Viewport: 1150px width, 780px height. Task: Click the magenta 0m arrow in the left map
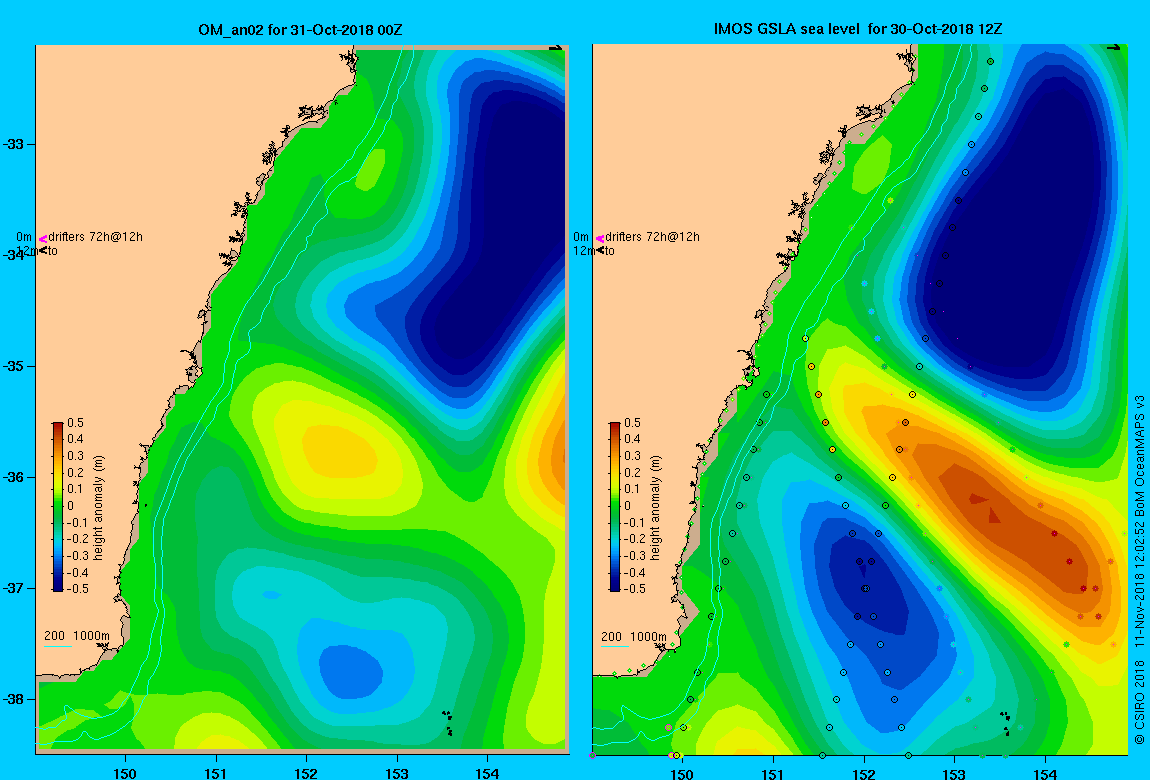pos(43,238)
